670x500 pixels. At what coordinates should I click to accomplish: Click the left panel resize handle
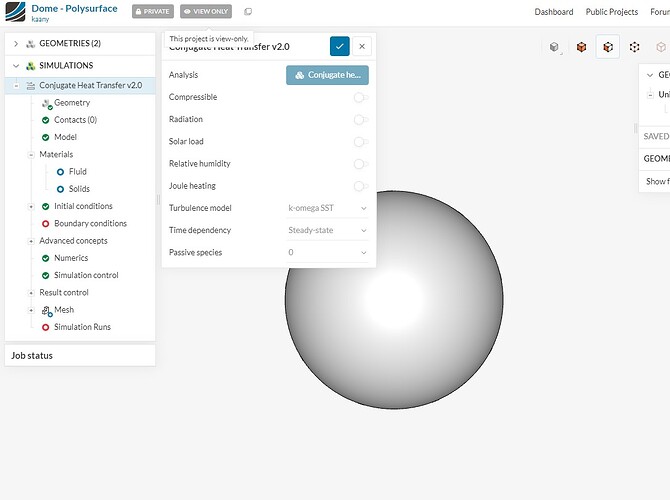pos(159,200)
